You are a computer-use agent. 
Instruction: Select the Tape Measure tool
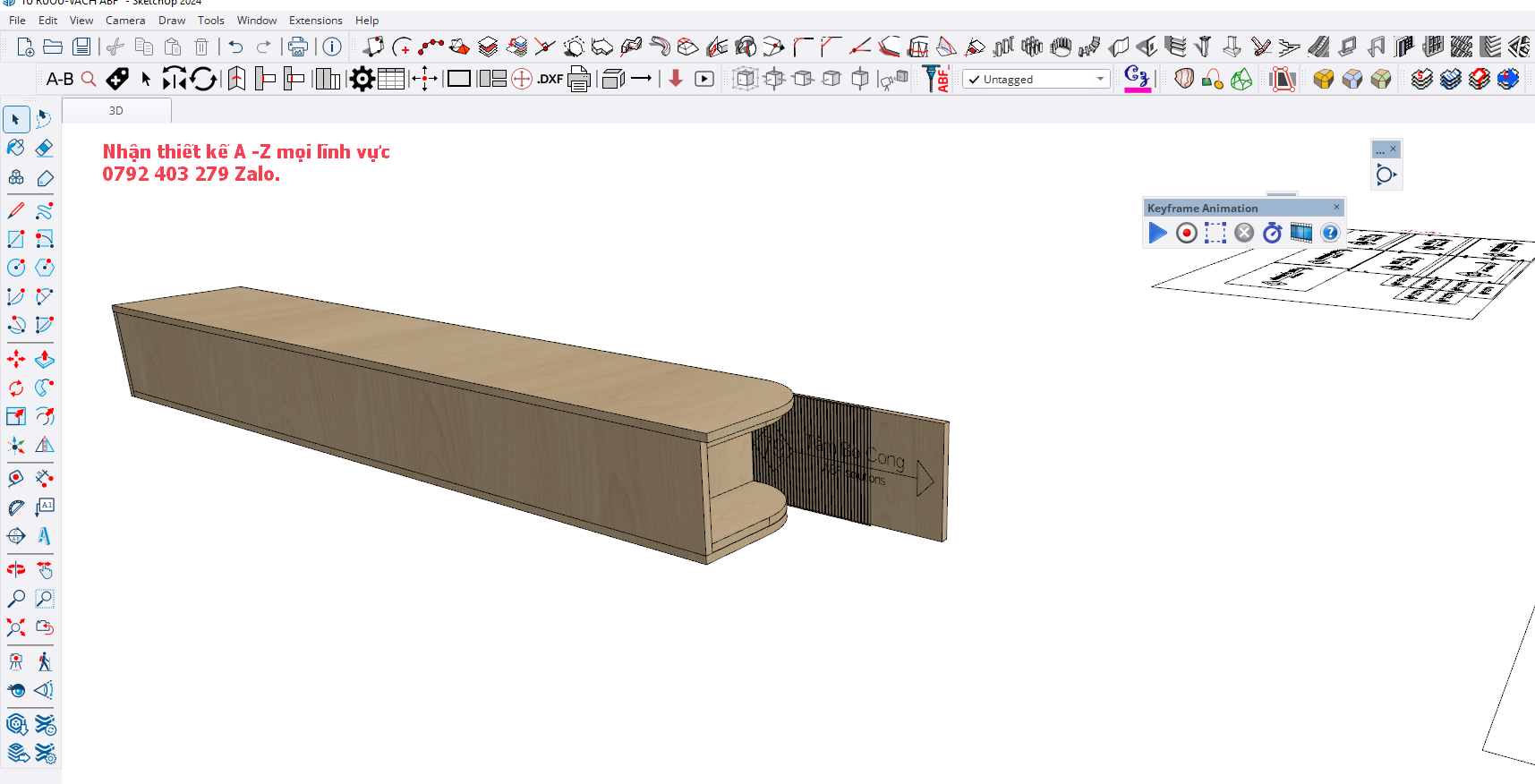pos(16,479)
